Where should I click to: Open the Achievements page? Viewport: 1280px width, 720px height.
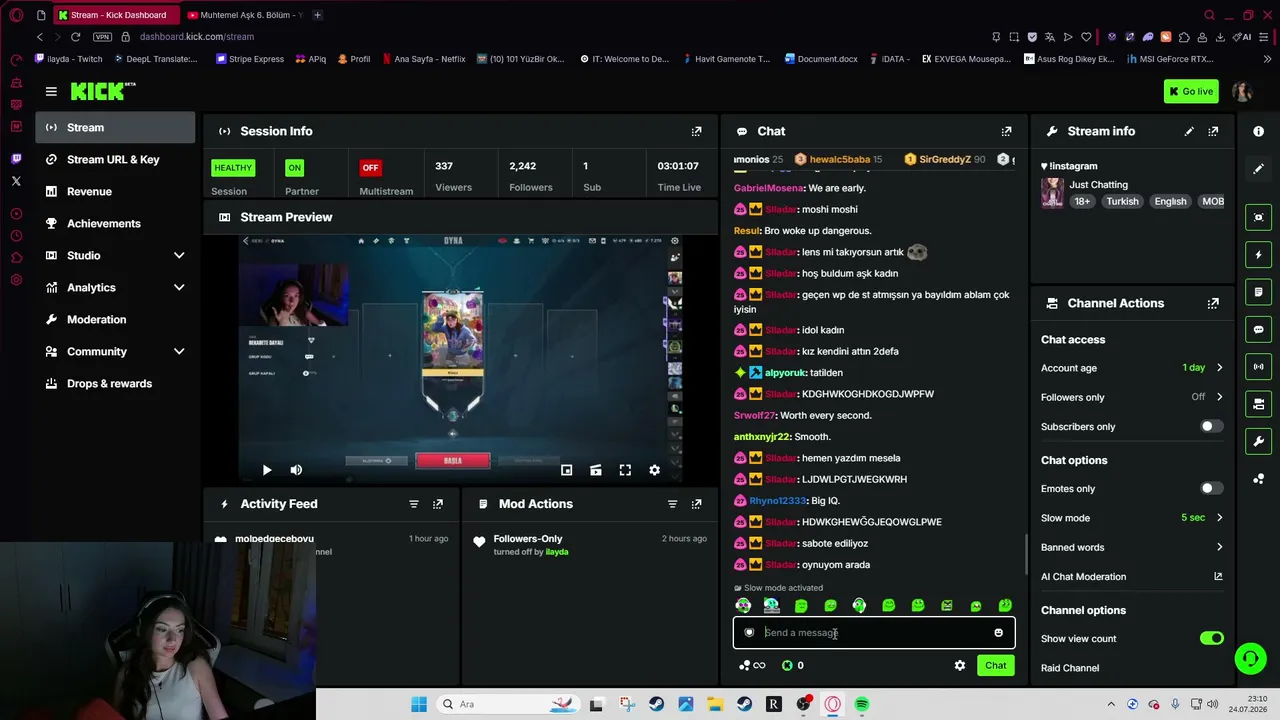tap(115, 224)
